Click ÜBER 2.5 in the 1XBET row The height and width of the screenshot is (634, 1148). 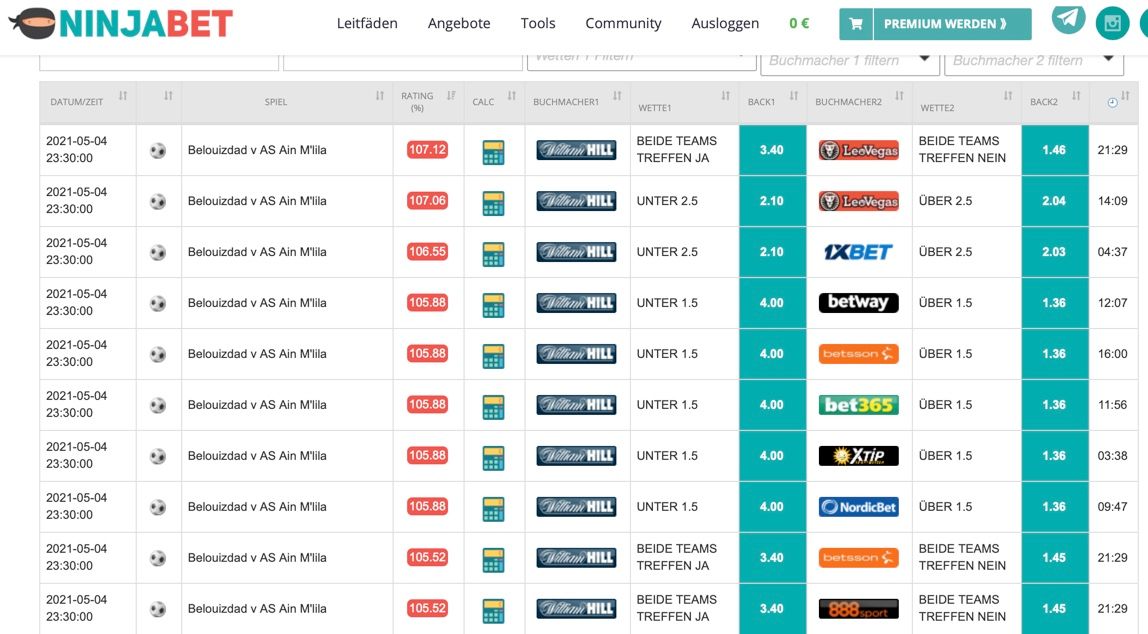point(945,252)
